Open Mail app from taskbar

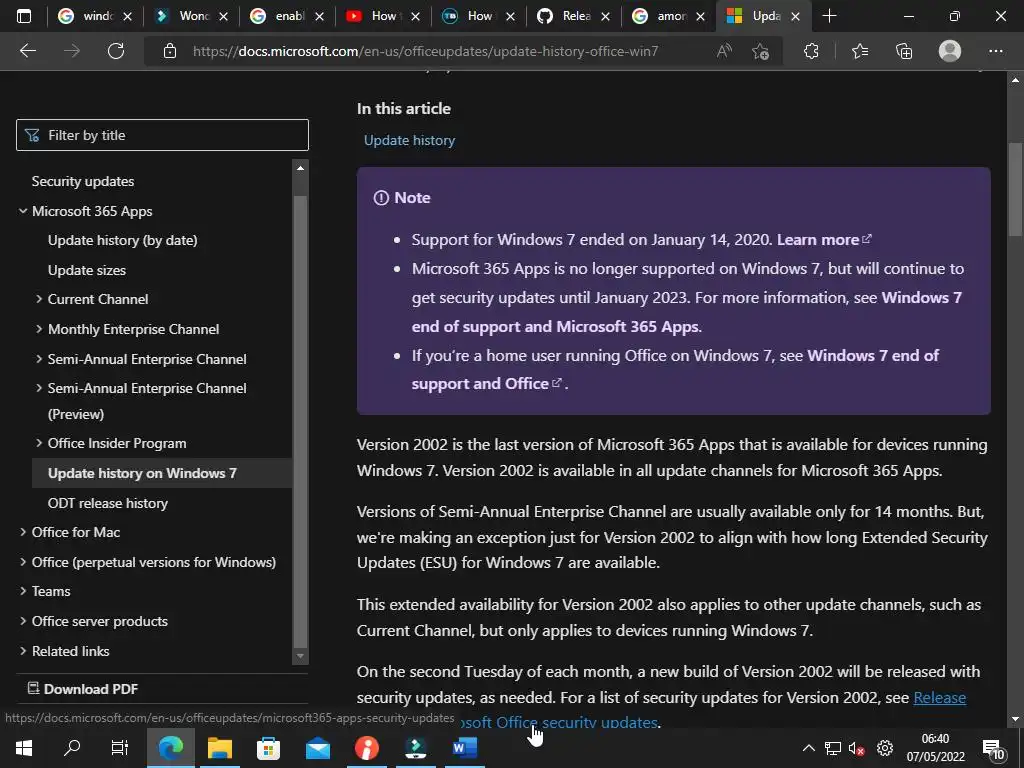coord(318,748)
